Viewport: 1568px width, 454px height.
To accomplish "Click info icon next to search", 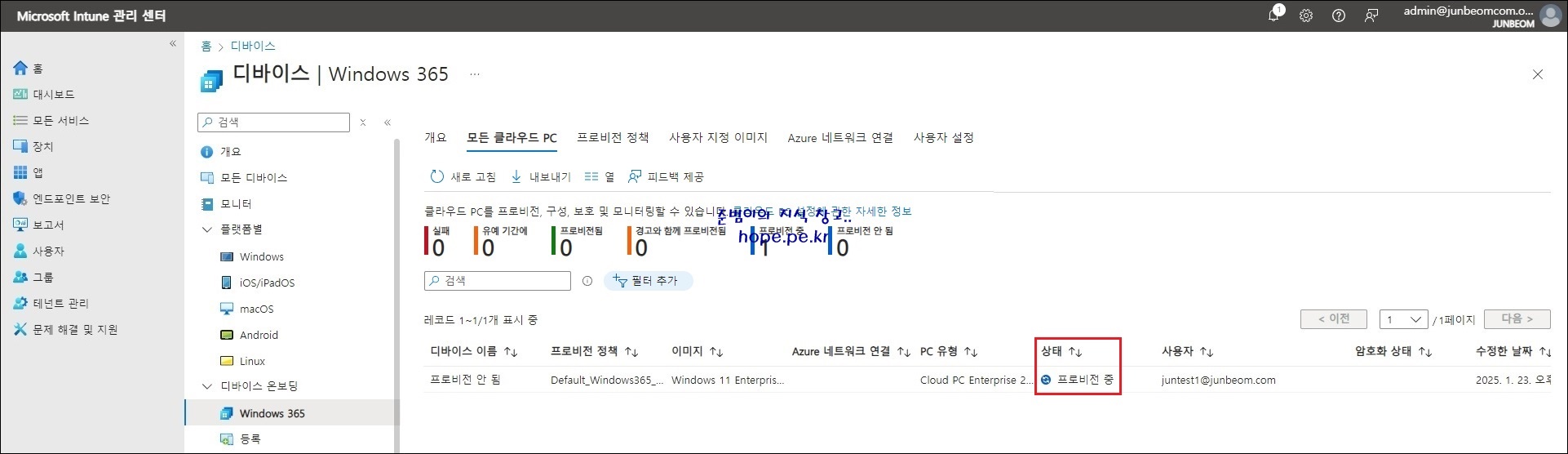I will [587, 281].
